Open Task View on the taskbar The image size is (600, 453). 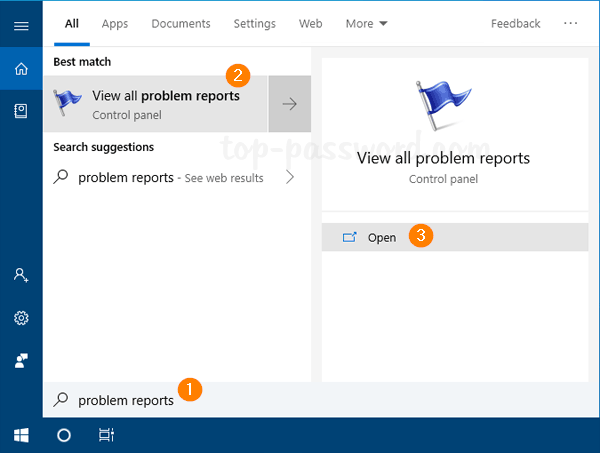[x=106, y=435]
